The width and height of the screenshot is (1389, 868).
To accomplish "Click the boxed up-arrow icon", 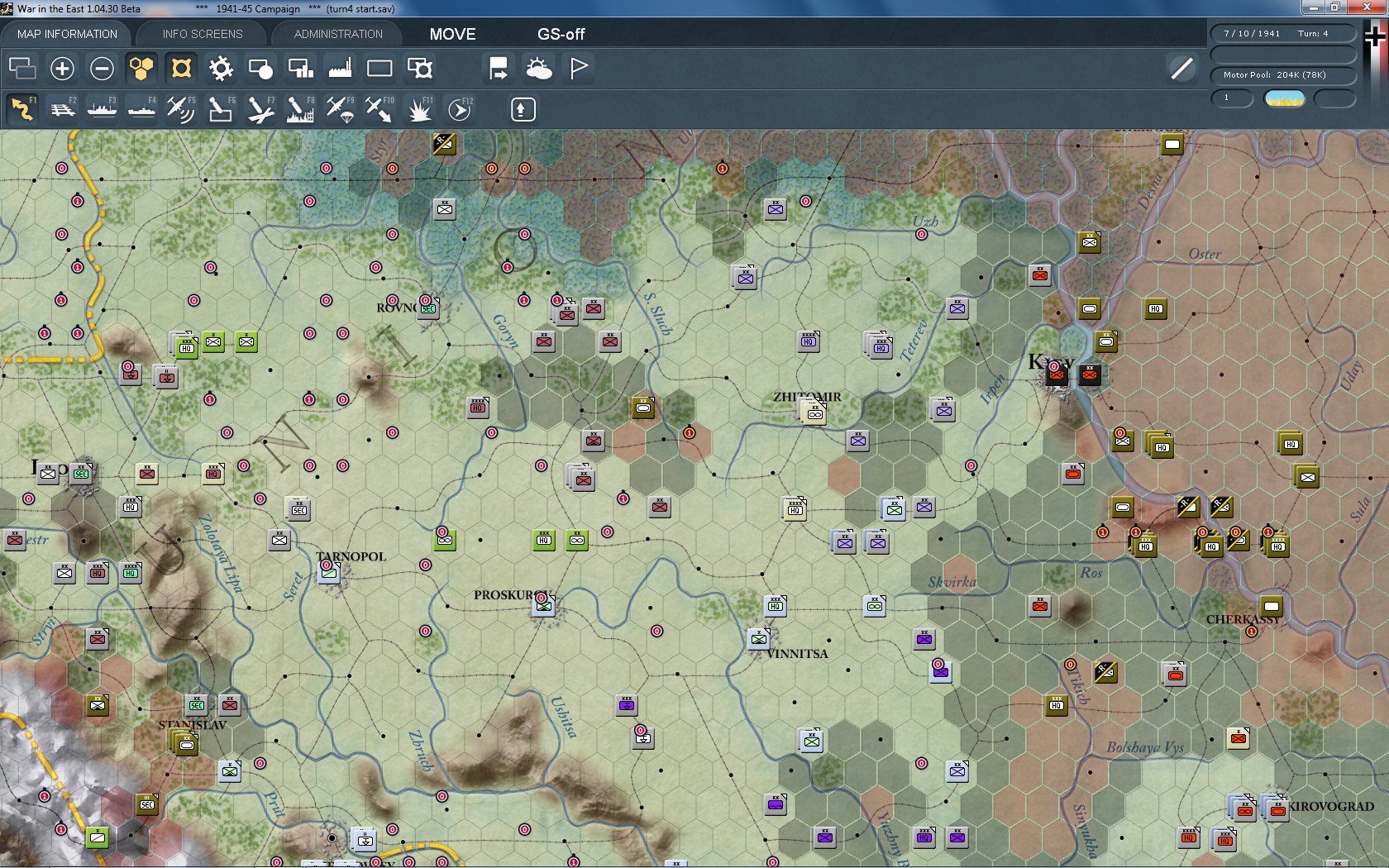I will pos(523,109).
